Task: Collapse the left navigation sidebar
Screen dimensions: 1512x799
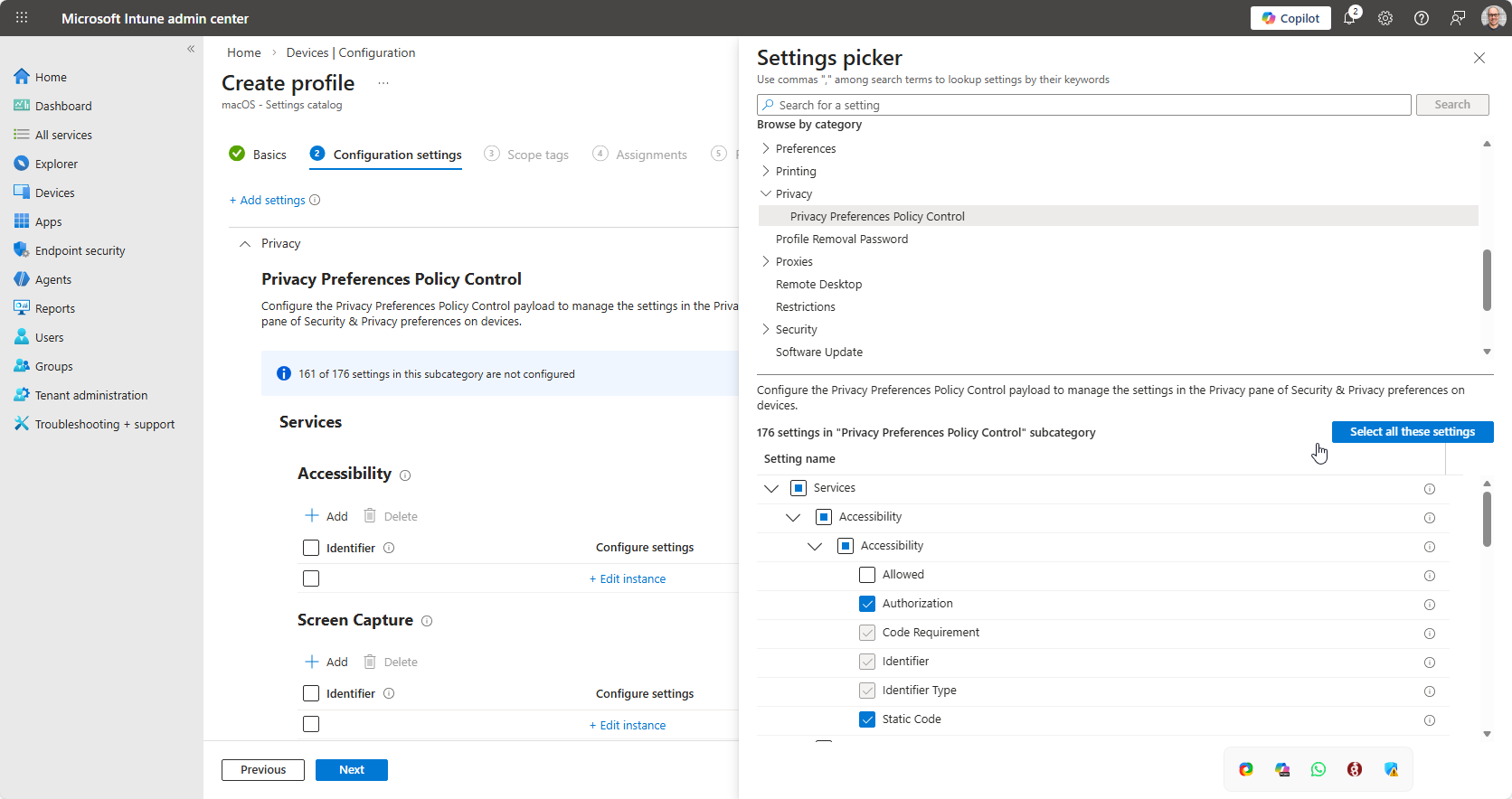Action: click(191, 49)
